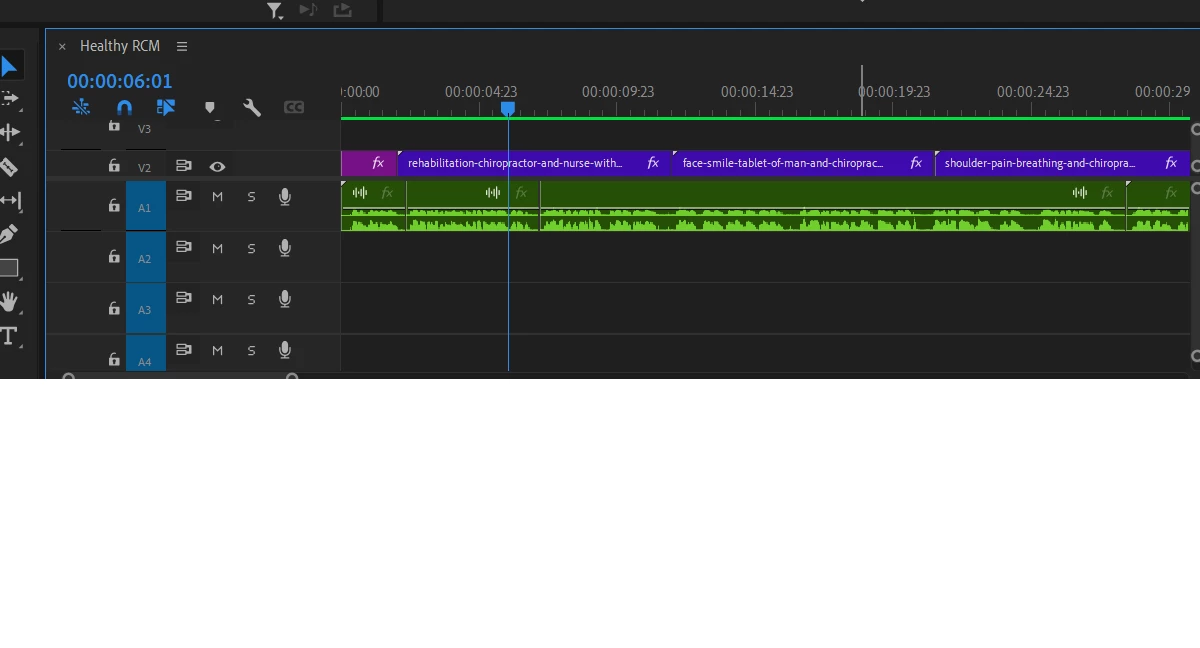Mute track A3
Viewport: 1200px width, 648px height.
(x=217, y=299)
